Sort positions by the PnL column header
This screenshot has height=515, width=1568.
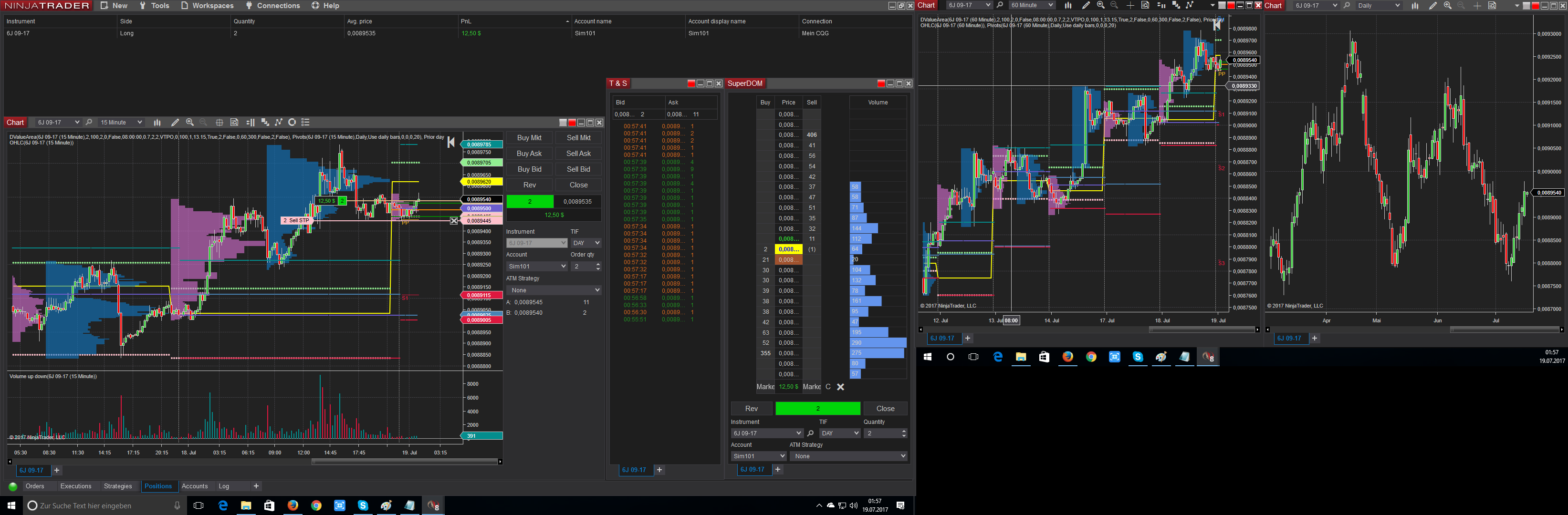tap(514, 21)
